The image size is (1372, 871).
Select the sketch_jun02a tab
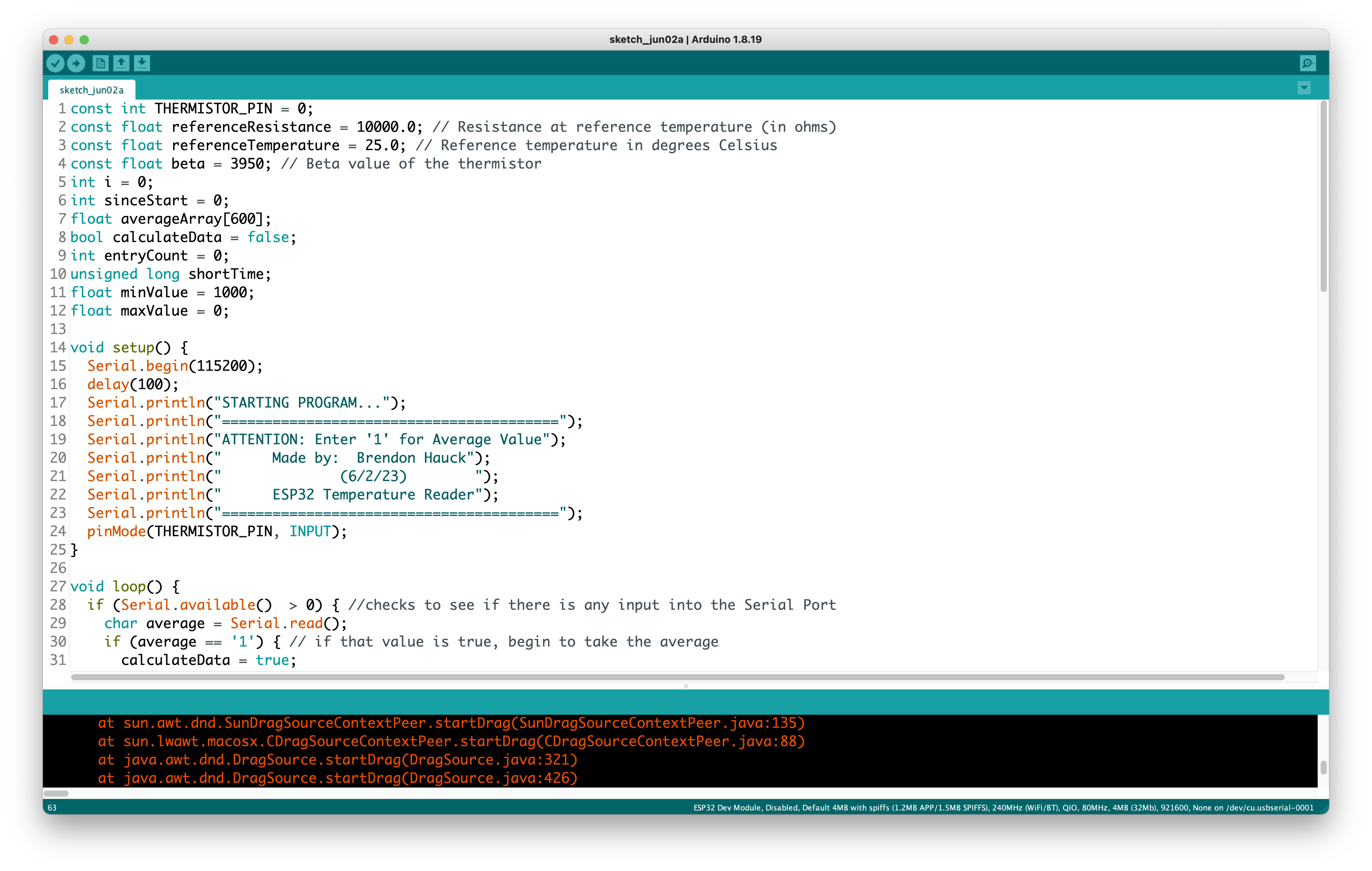(x=92, y=90)
